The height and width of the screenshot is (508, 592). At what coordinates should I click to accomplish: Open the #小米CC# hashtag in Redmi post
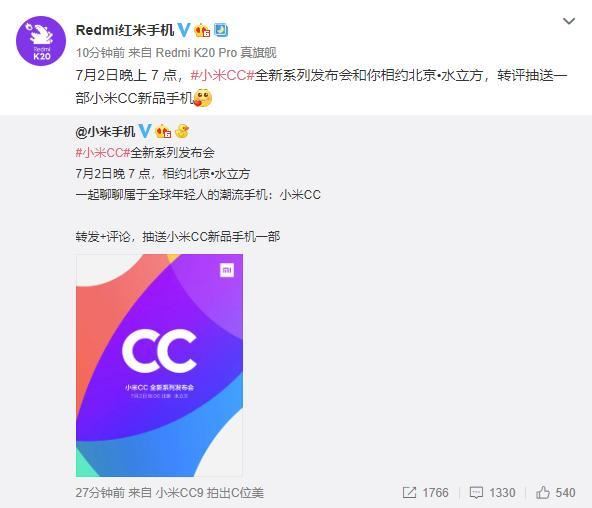(x=222, y=75)
